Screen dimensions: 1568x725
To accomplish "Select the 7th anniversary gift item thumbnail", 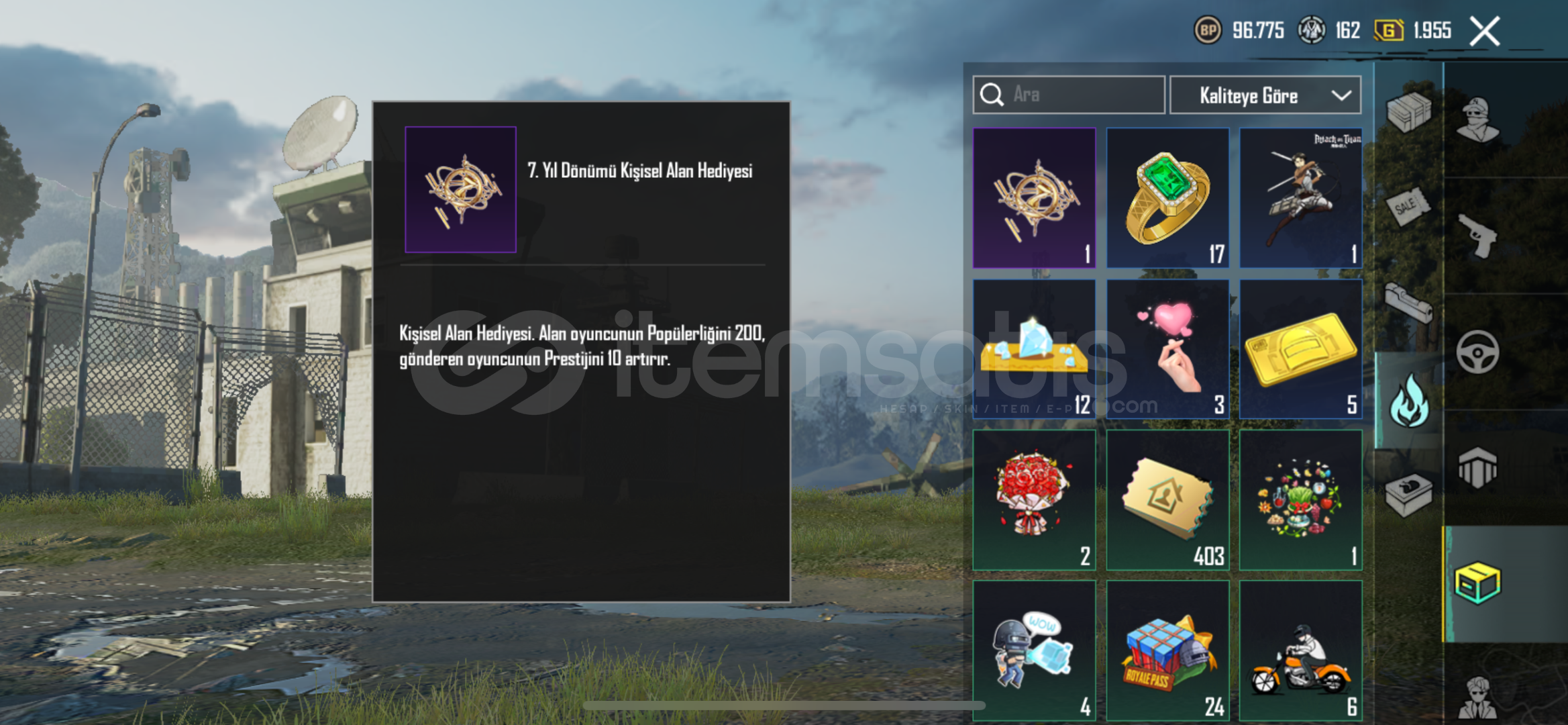I will [1034, 198].
